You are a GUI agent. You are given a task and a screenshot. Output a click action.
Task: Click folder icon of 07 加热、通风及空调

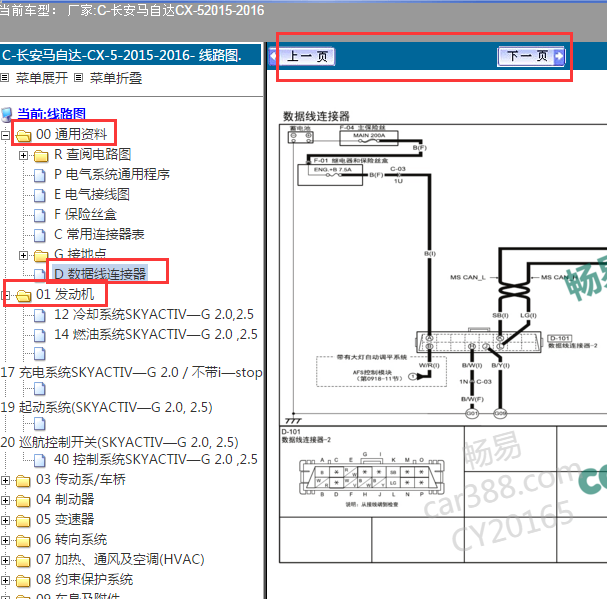coord(23,561)
